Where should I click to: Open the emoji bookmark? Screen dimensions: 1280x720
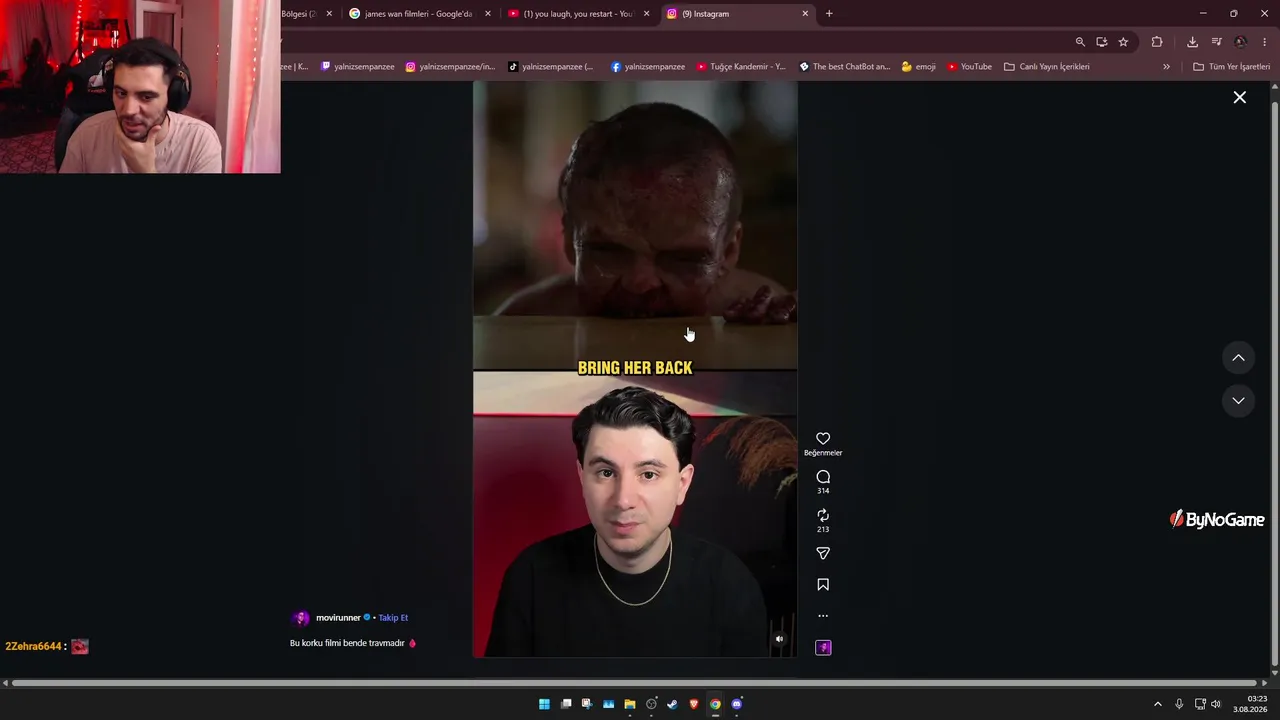pyautogui.click(x=919, y=67)
